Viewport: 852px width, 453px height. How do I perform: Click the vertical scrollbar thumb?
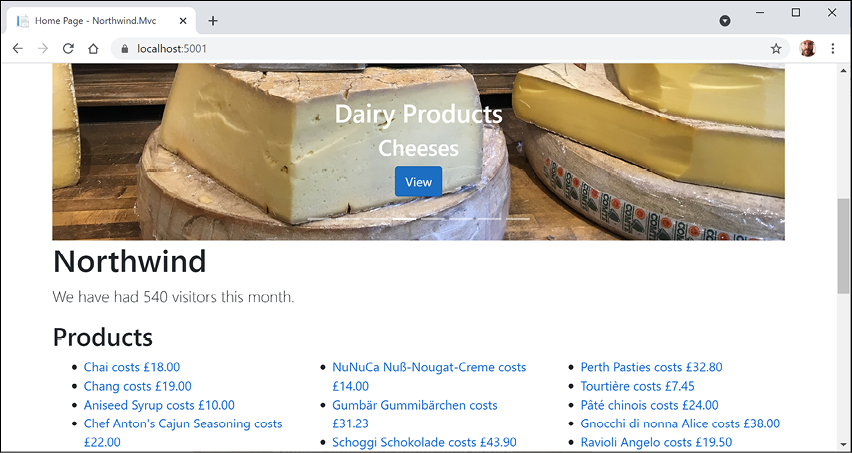[844, 246]
